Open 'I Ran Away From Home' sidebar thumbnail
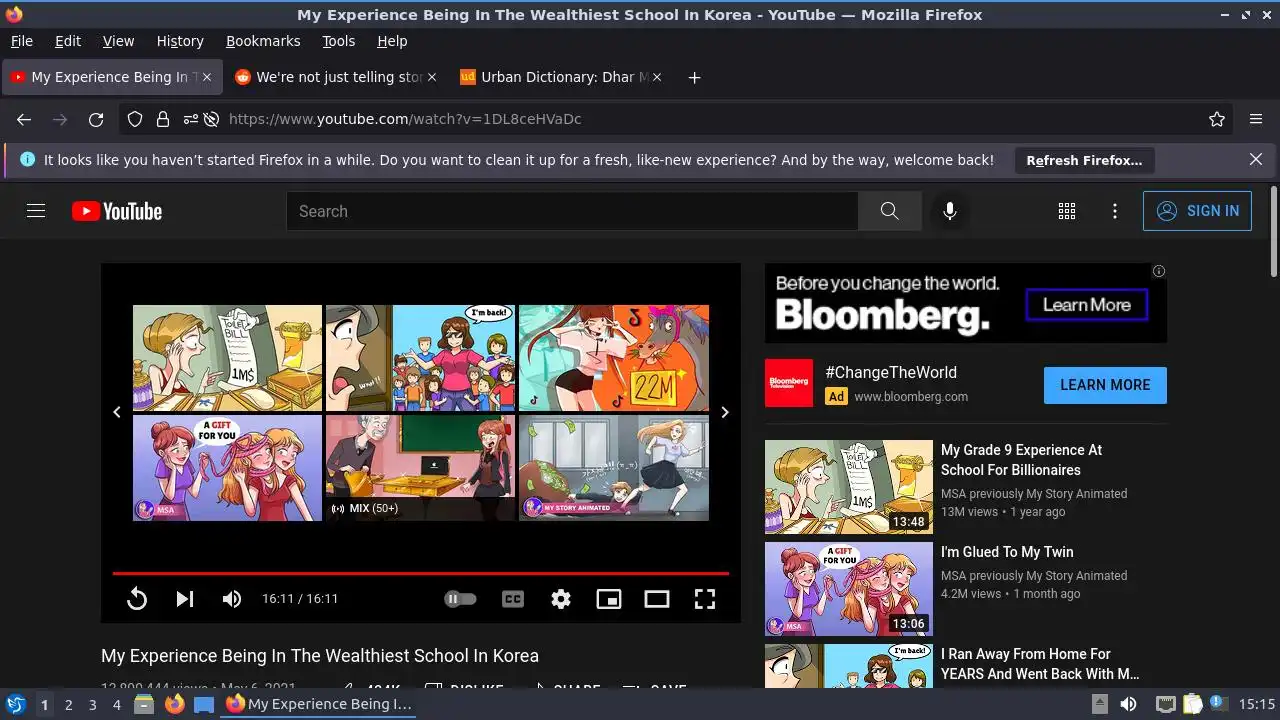 point(849,665)
